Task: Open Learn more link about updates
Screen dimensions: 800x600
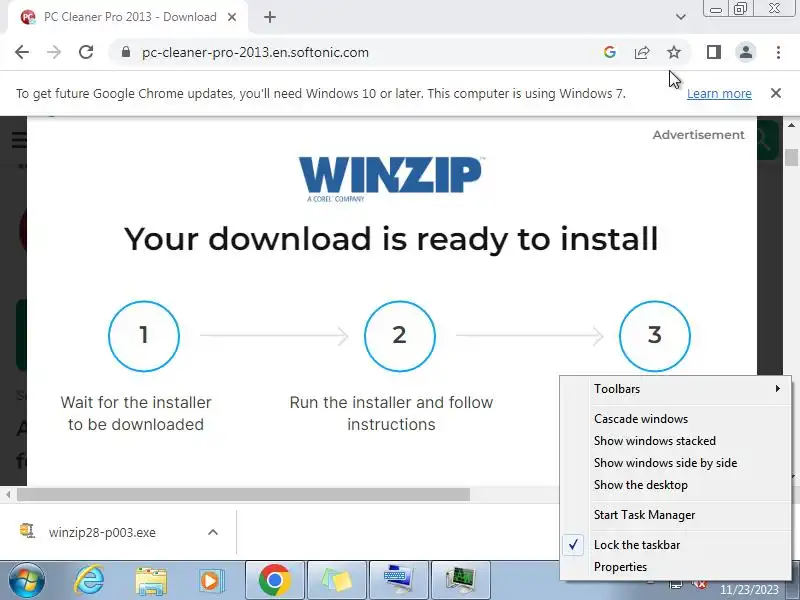Action: pos(719,94)
